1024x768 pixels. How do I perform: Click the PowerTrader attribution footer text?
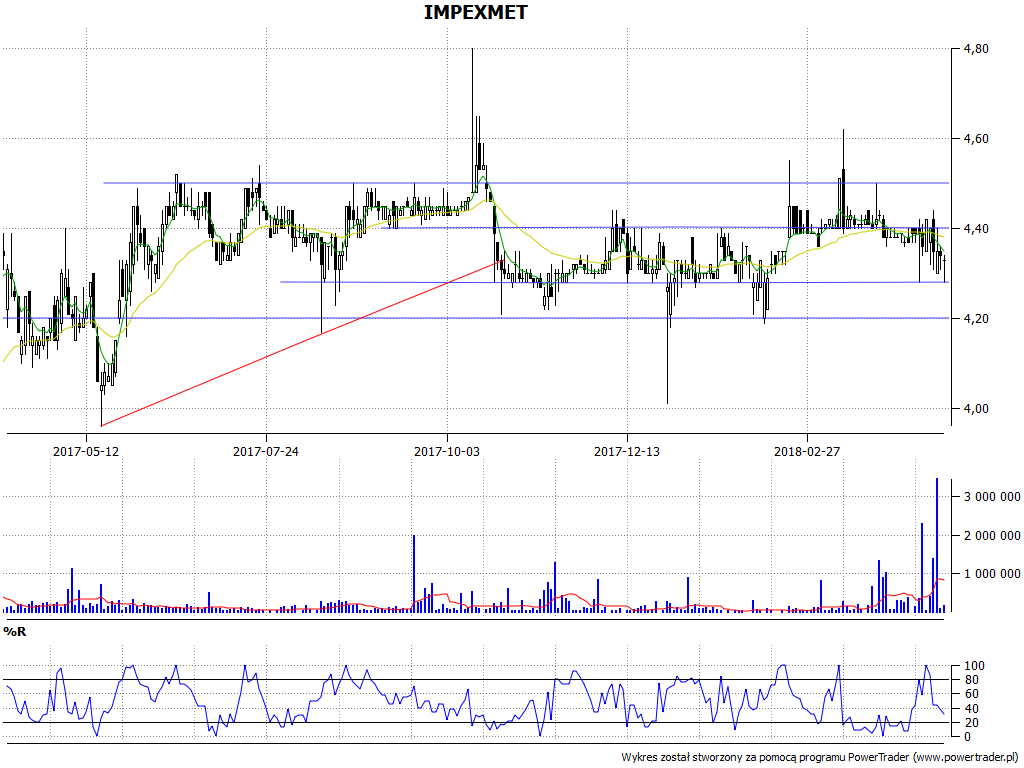820,757
